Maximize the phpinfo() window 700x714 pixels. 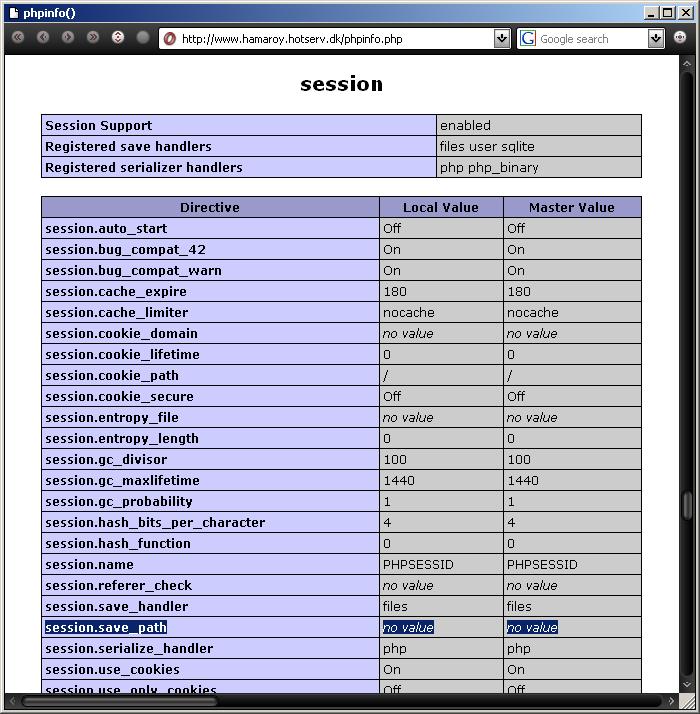668,13
